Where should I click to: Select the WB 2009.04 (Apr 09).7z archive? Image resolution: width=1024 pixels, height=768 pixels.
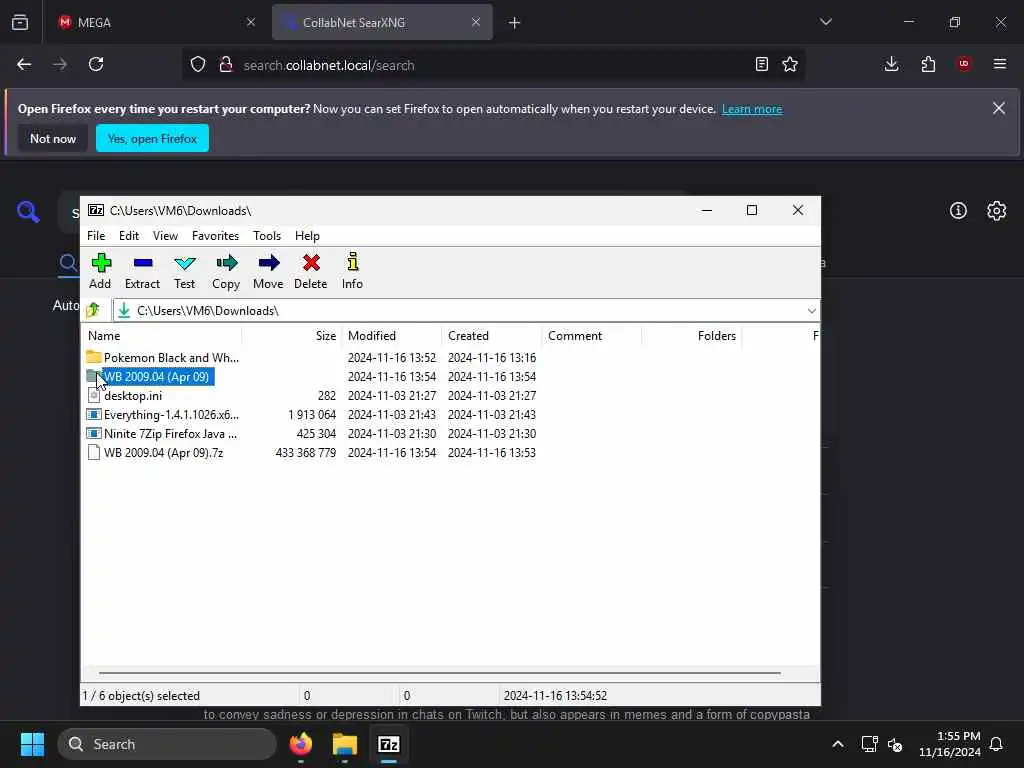[155, 453]
